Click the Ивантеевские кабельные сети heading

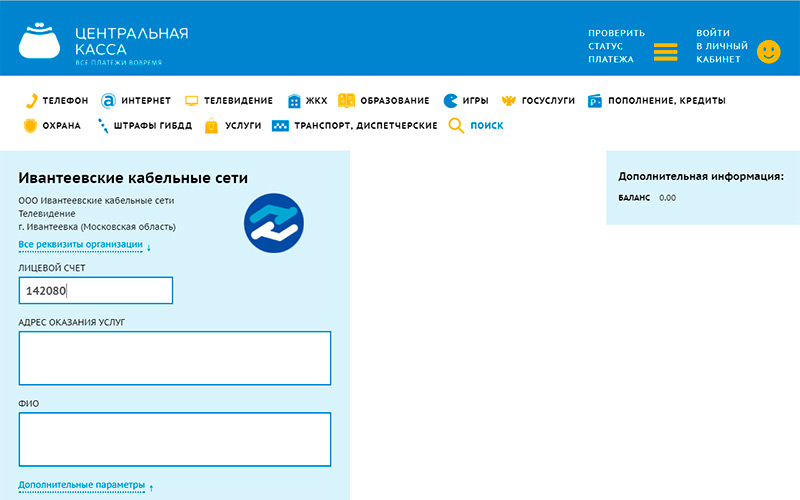(133, 178)
